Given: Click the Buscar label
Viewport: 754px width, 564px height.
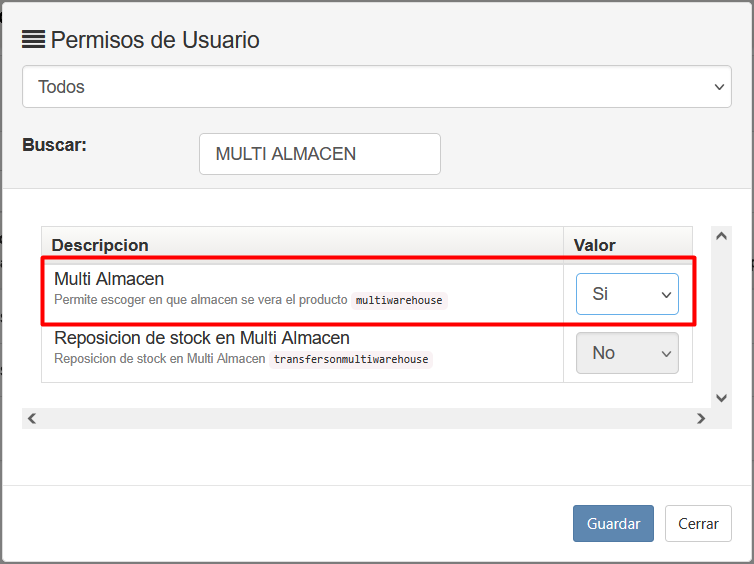Looking at the screenshot, I should (x=54, y=145).
